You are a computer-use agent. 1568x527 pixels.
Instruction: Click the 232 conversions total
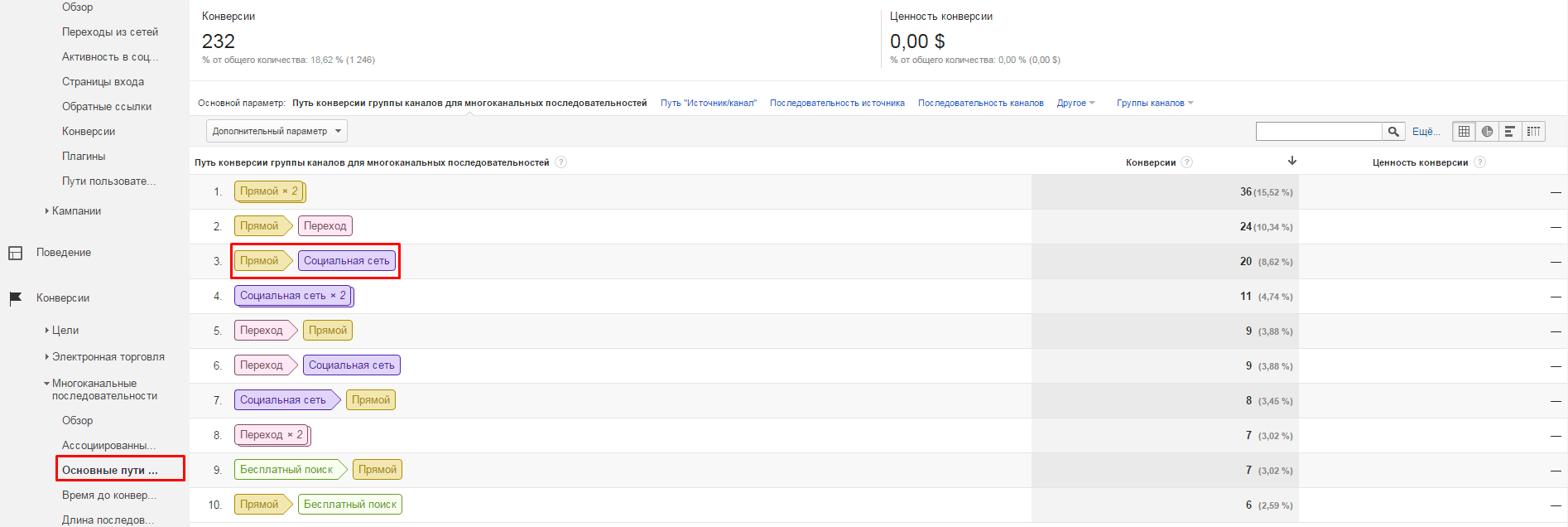pos(219,41)
